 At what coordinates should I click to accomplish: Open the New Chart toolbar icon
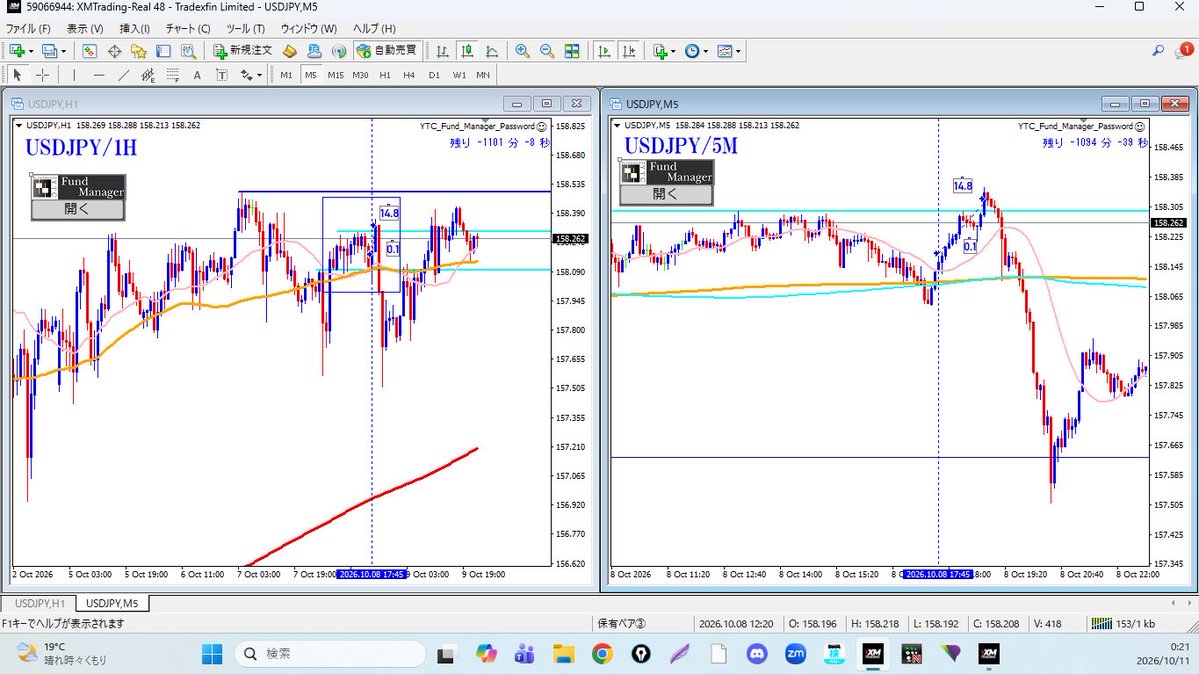click(17, 51)
